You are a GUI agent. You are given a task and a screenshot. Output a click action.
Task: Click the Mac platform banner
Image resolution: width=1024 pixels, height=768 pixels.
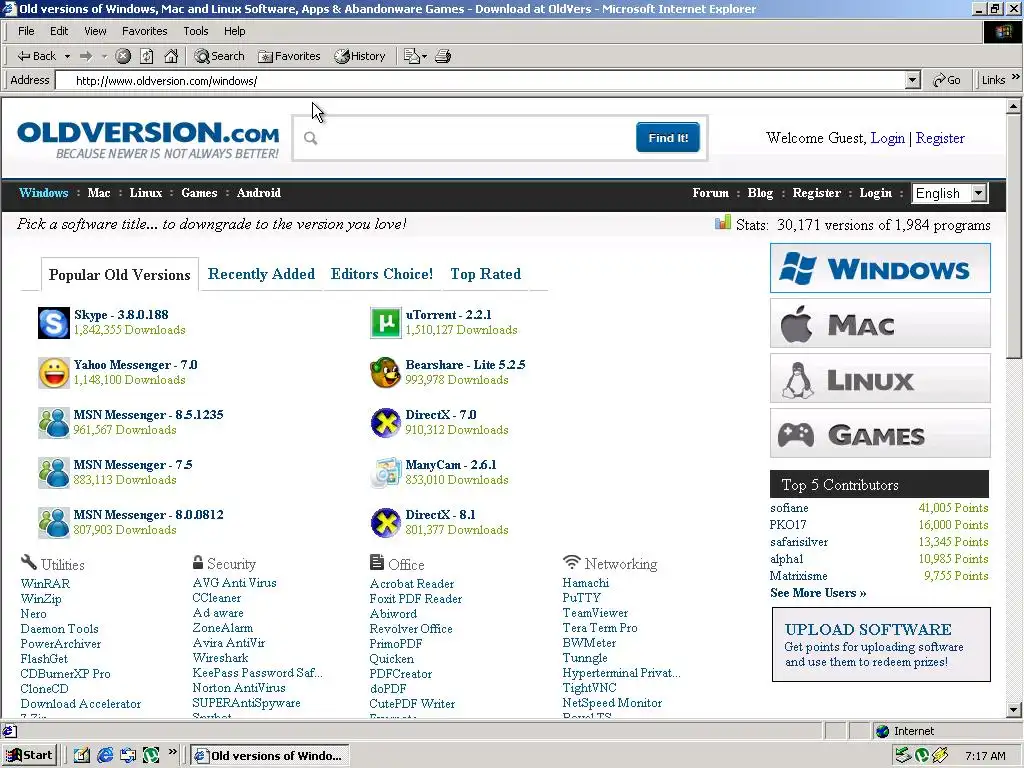click(x=880, y=323)
